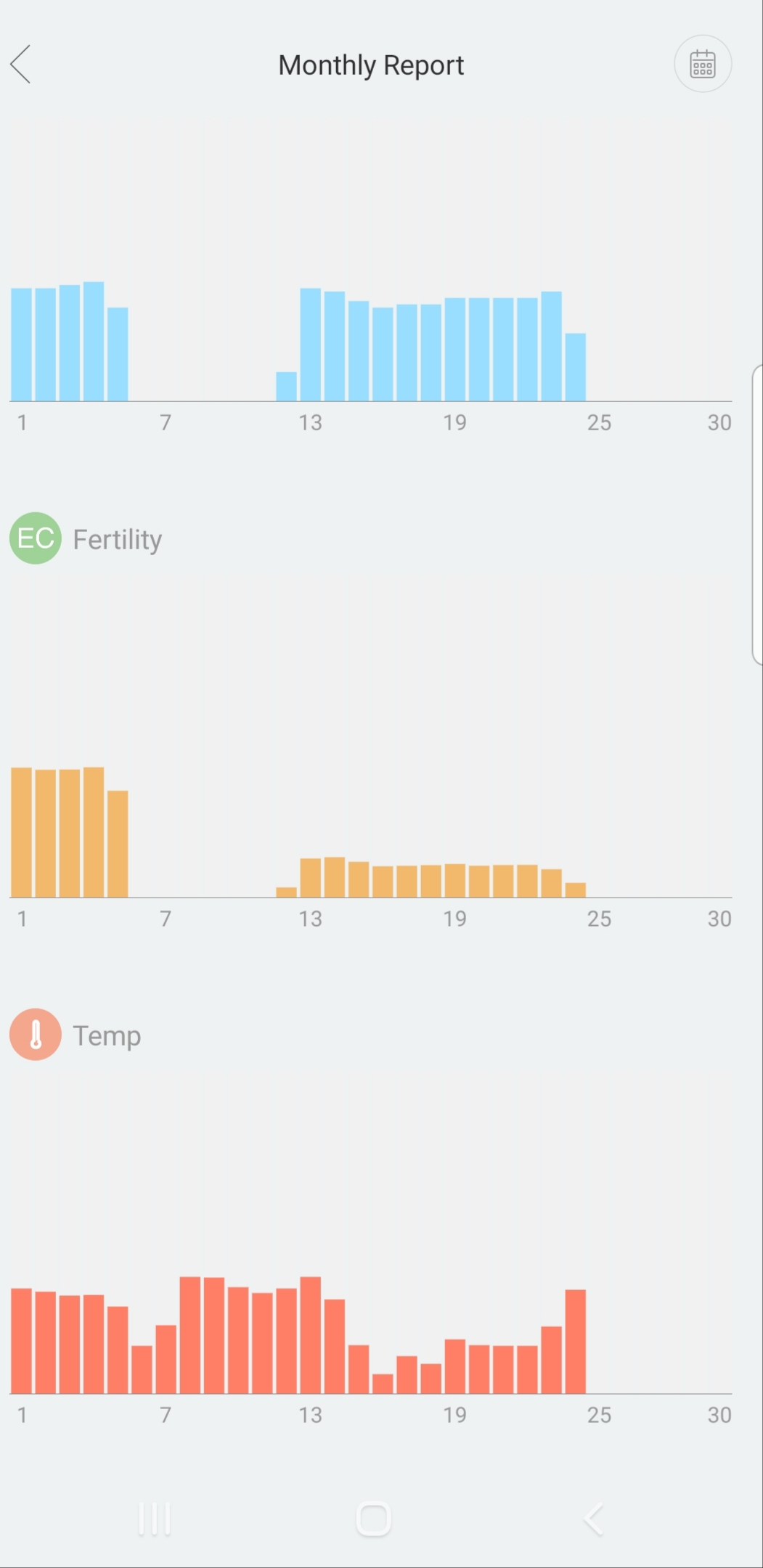The image size is (763, 1568).
Task: Select the last Temp bar on day 24
Action: [x=575, y=1342]
